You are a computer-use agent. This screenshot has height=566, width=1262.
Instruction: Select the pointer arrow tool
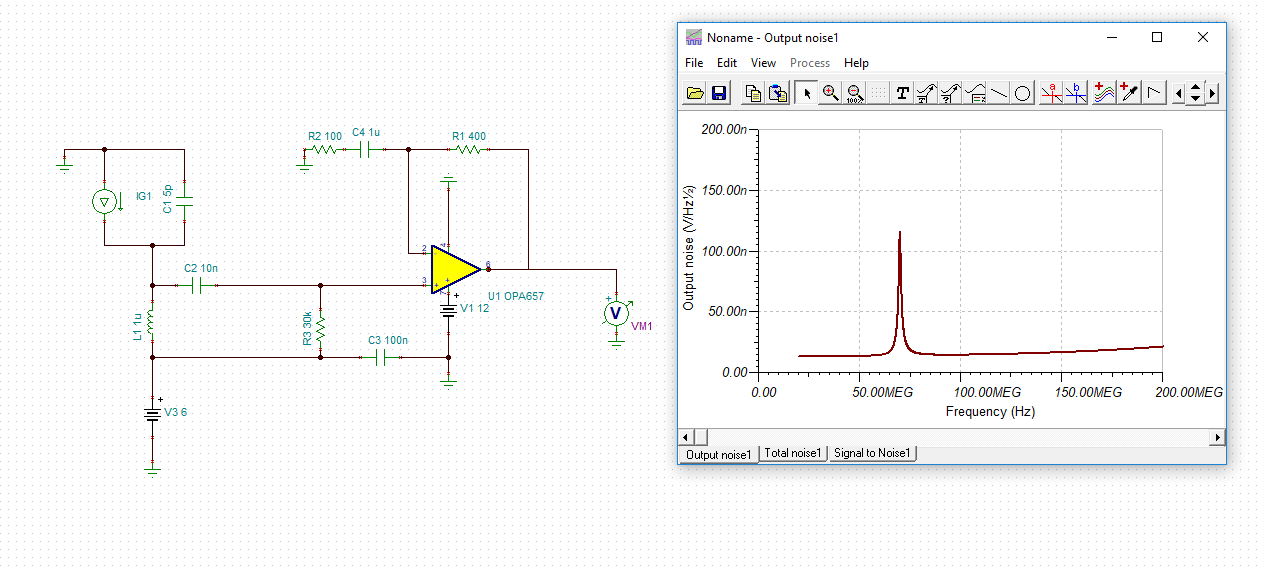coord(807,93)
